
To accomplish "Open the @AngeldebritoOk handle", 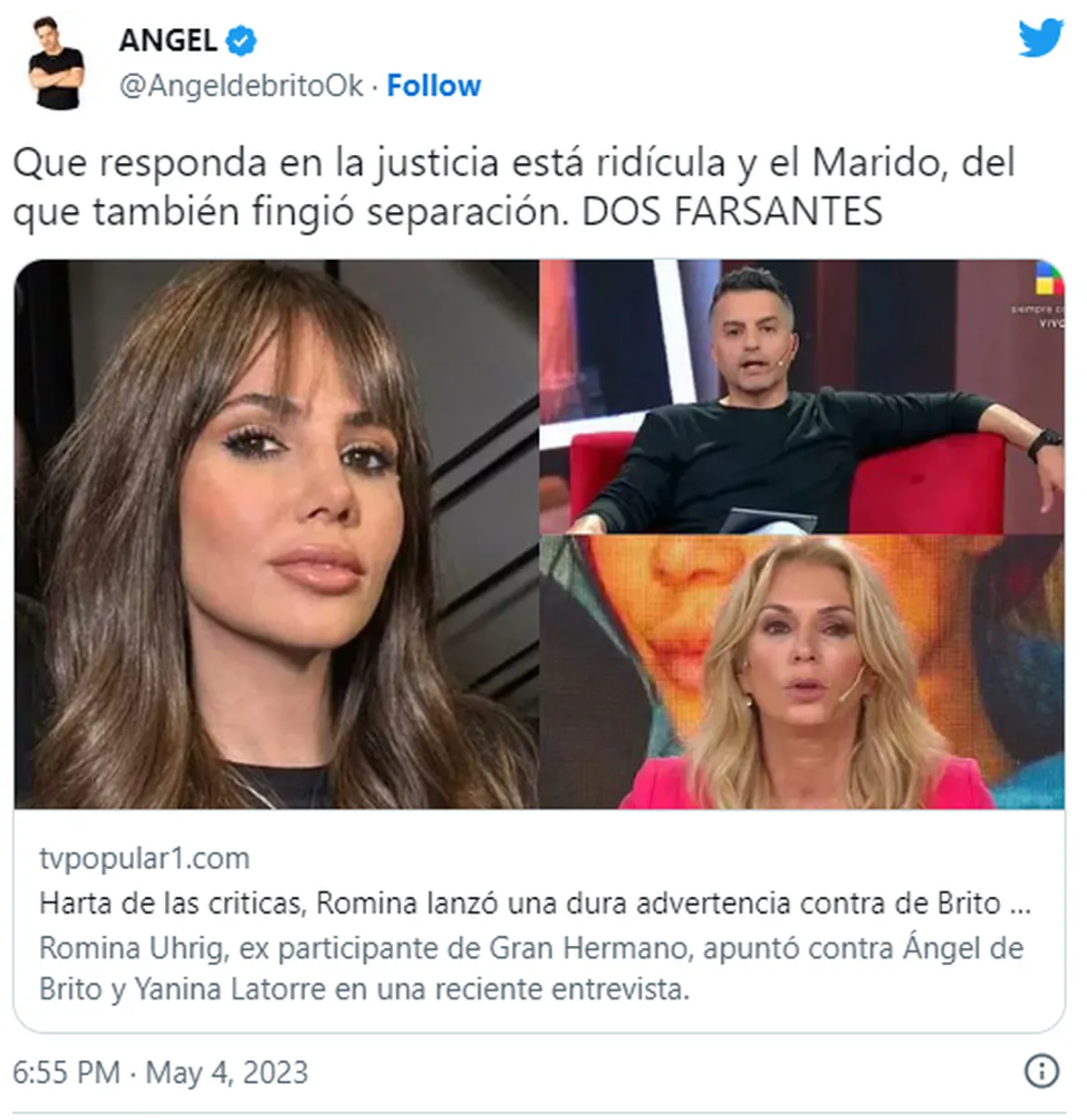I will point(241,86).
